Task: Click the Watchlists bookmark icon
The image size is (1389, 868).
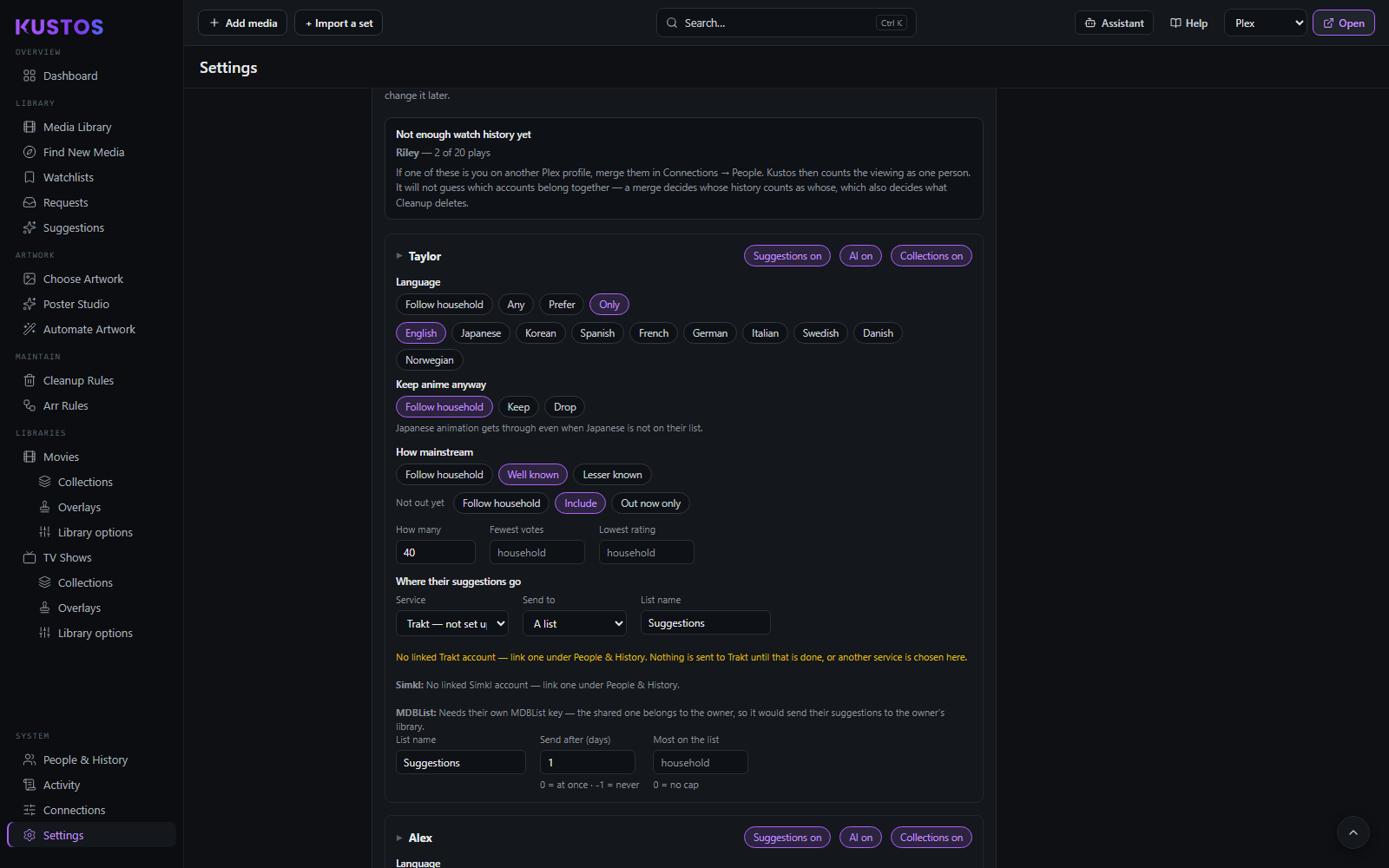Action: 30,177
